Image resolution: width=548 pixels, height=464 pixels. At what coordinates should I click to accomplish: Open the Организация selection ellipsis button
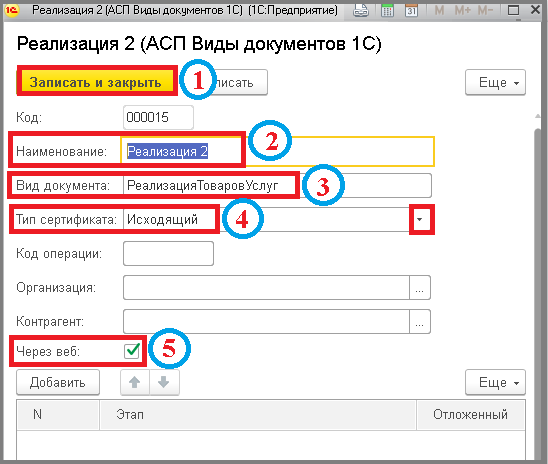click(x=420, y=288)
